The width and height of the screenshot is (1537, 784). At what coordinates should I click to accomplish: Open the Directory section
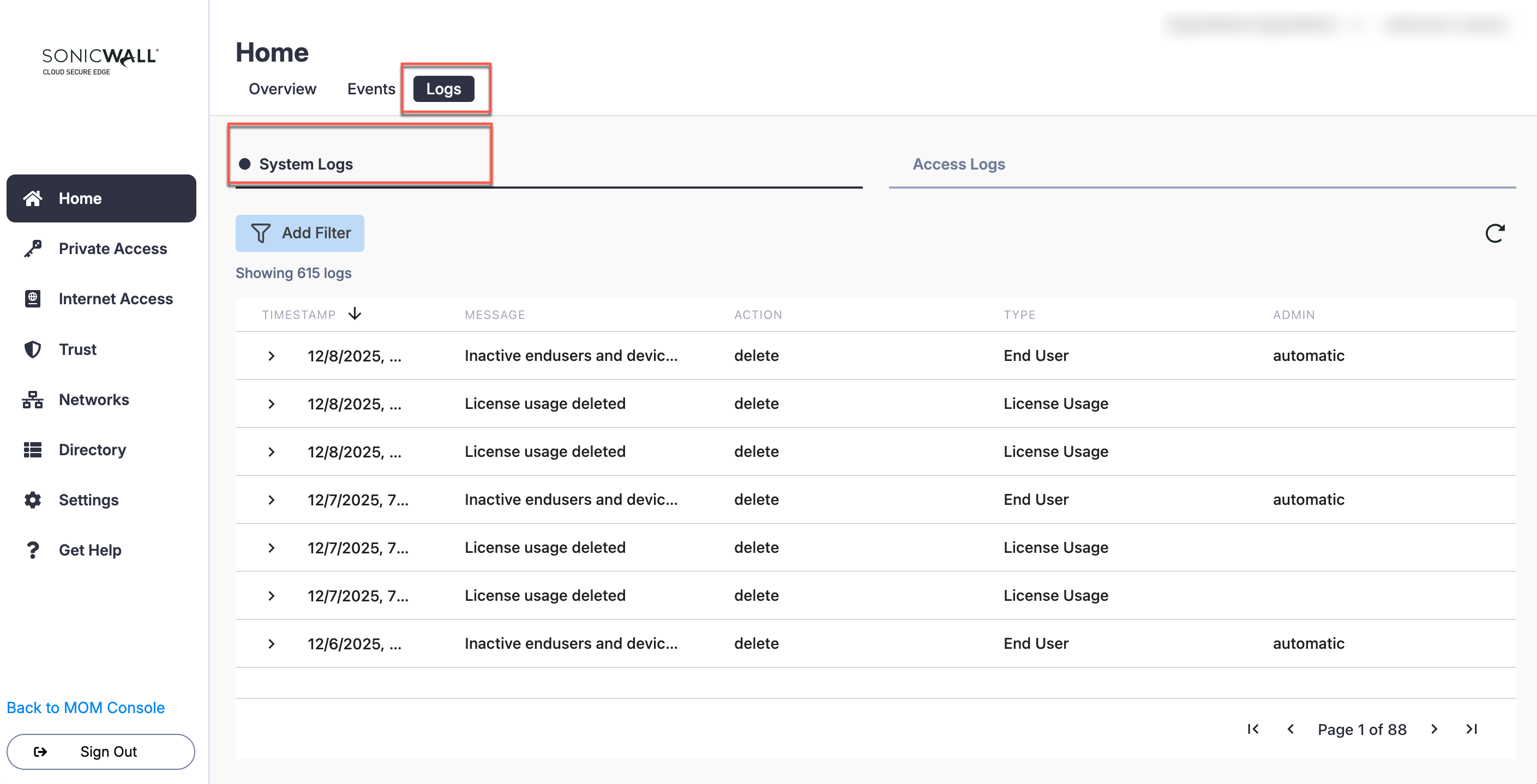(x=92, y=450)
